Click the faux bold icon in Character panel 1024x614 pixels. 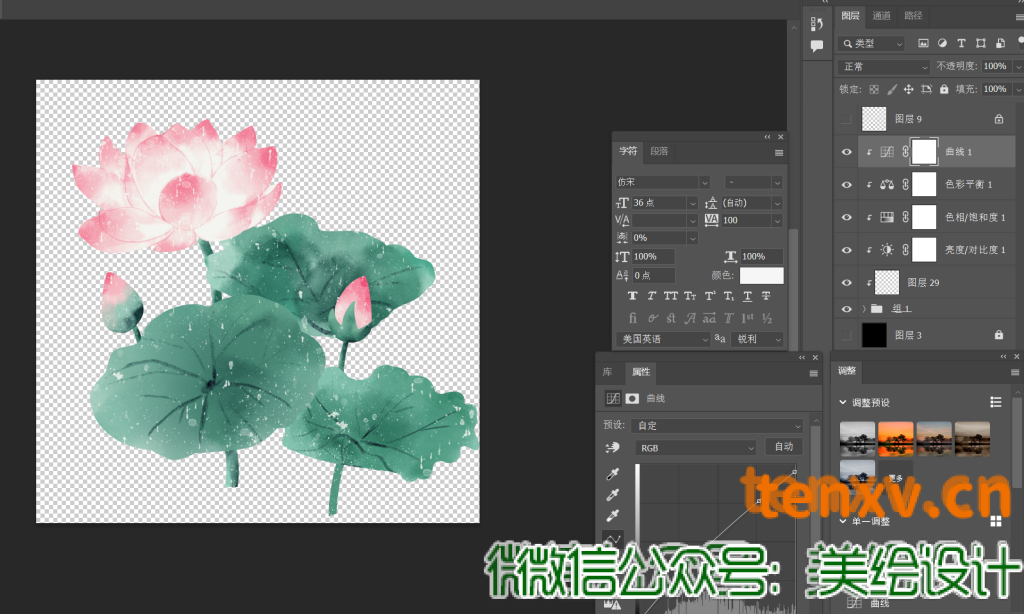pyautogui.click(x=633, y=296)
